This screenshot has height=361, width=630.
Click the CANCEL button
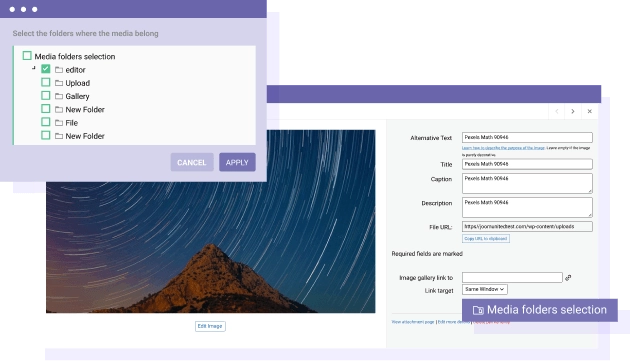pos(192,162)
